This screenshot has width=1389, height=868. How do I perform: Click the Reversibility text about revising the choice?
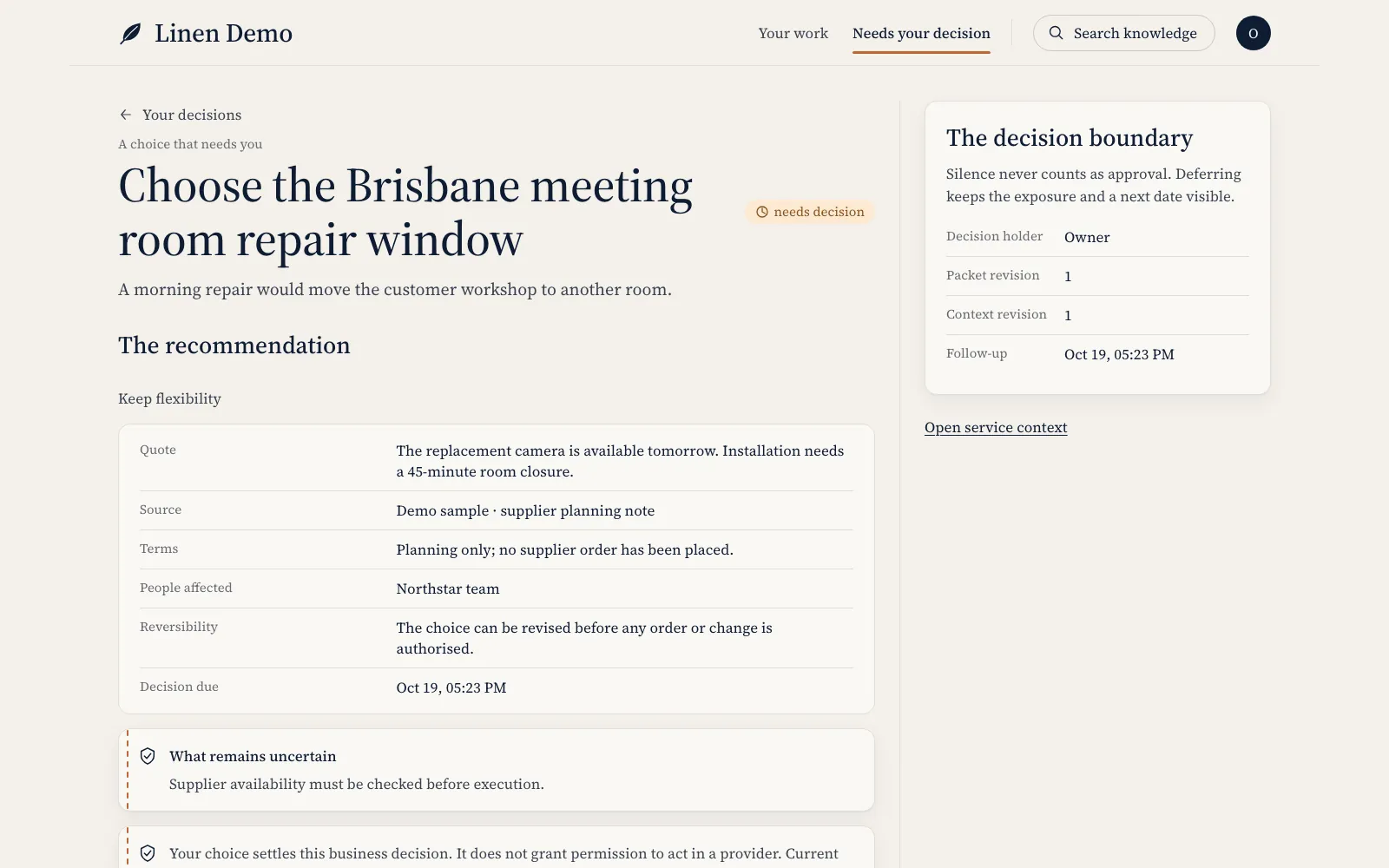tap(584, 638)
